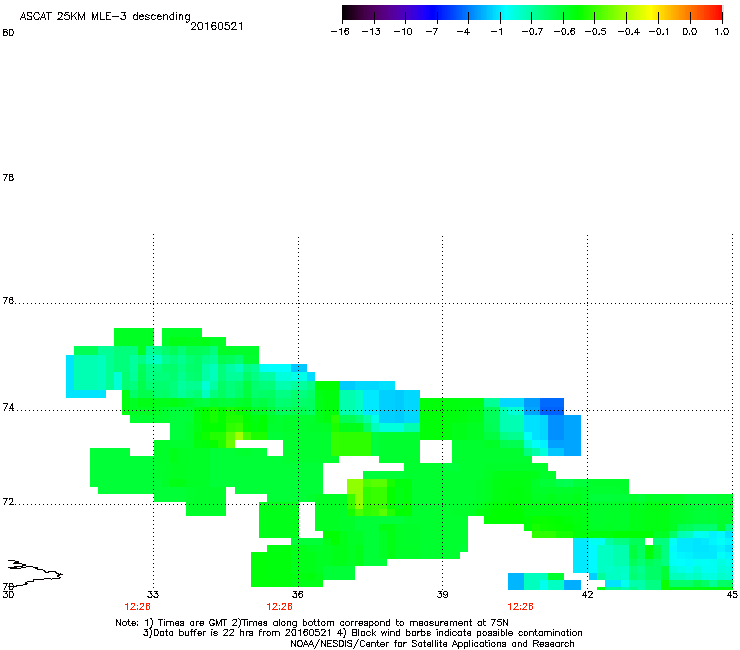Click the title text ASCAT 25KM MLE-3 descending

pyautogui.click(x=105, y=16)
